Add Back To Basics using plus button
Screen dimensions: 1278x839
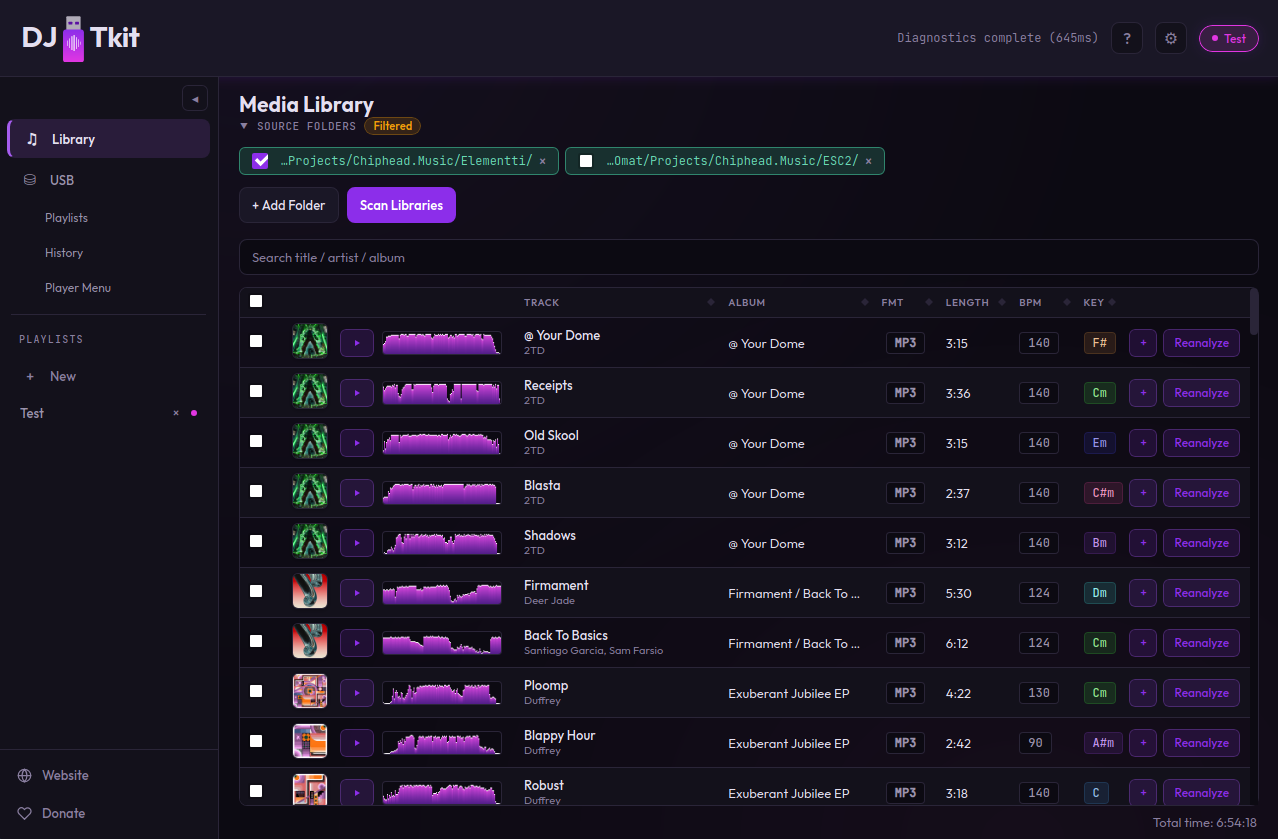pos(1143,643)
